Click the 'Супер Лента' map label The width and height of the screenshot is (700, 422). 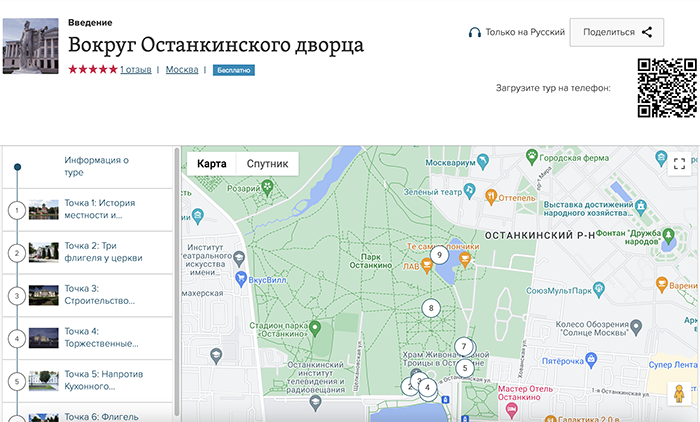[673, 365]
